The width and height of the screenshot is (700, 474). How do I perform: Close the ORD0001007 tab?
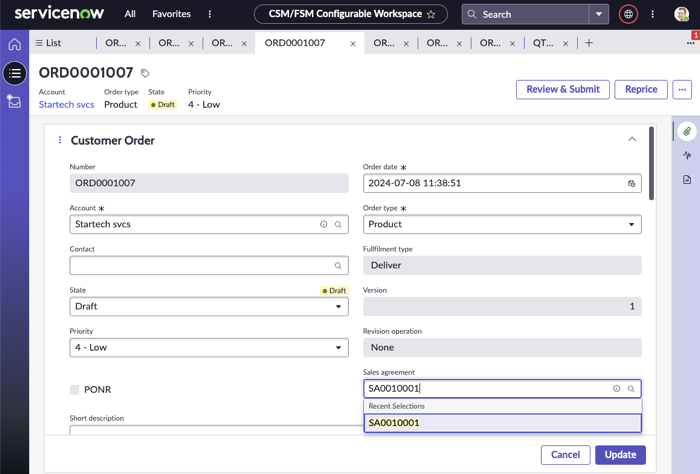pos(353,43)
